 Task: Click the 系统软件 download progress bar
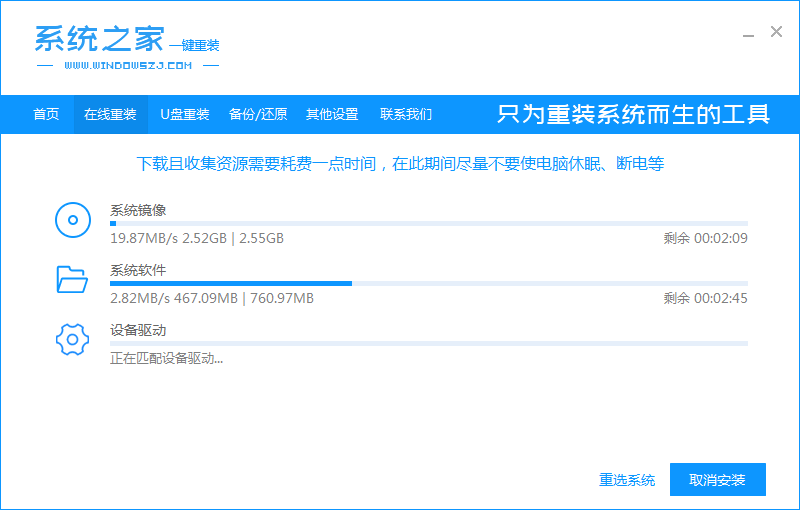[428, 283]
